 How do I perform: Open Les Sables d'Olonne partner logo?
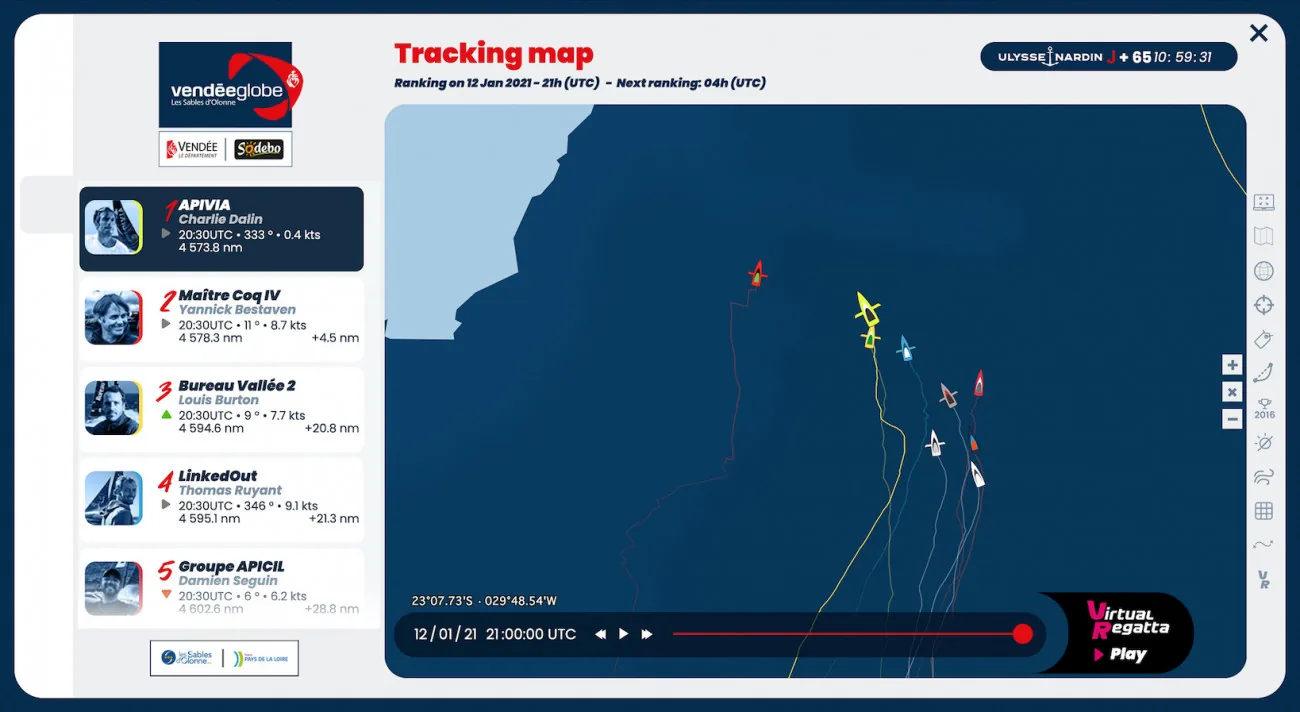[x=186, y=658]
